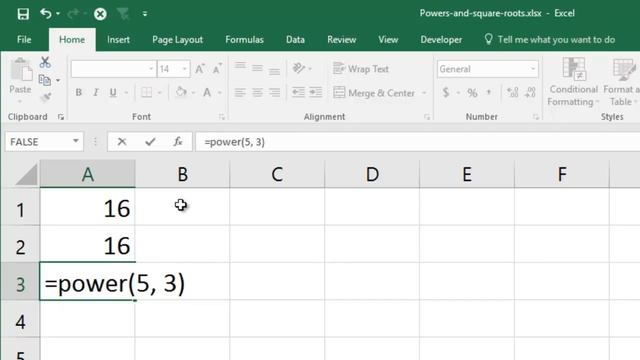Toggle Bold formatting
This screenshot has height=360, width=640.
coord(78,93)
